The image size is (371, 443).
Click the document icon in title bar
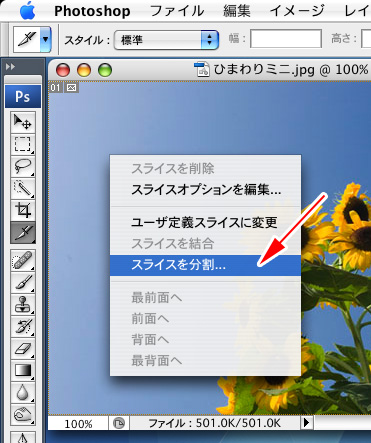[x=202, y=69]
